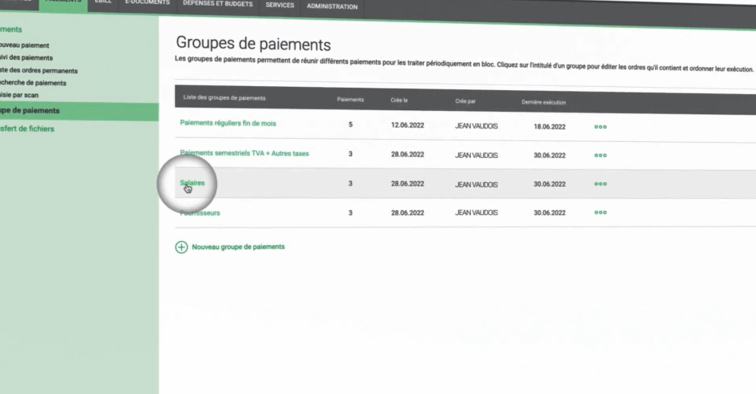756x394 pixels.
Task: Open the Fournisseurs payment group
Action: pyautogui.click(x=200, y=213)
